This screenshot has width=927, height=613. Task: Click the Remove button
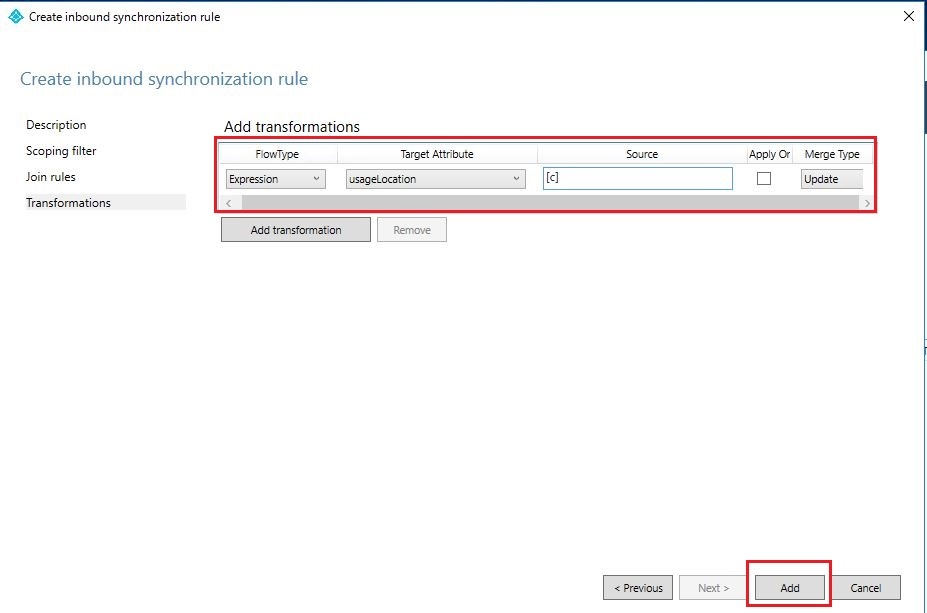(x=411, y=230)
